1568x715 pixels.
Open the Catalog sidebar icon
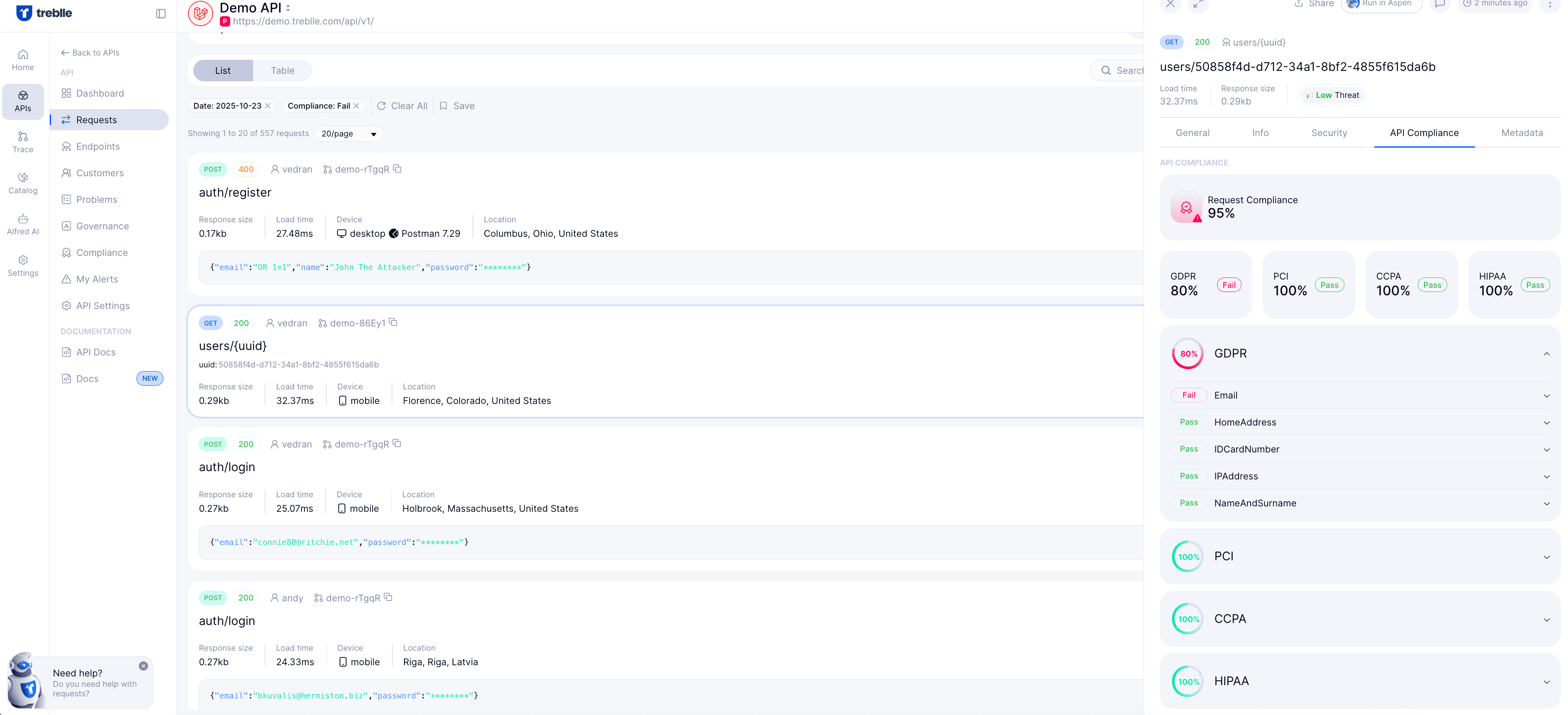tap(22, 183)
